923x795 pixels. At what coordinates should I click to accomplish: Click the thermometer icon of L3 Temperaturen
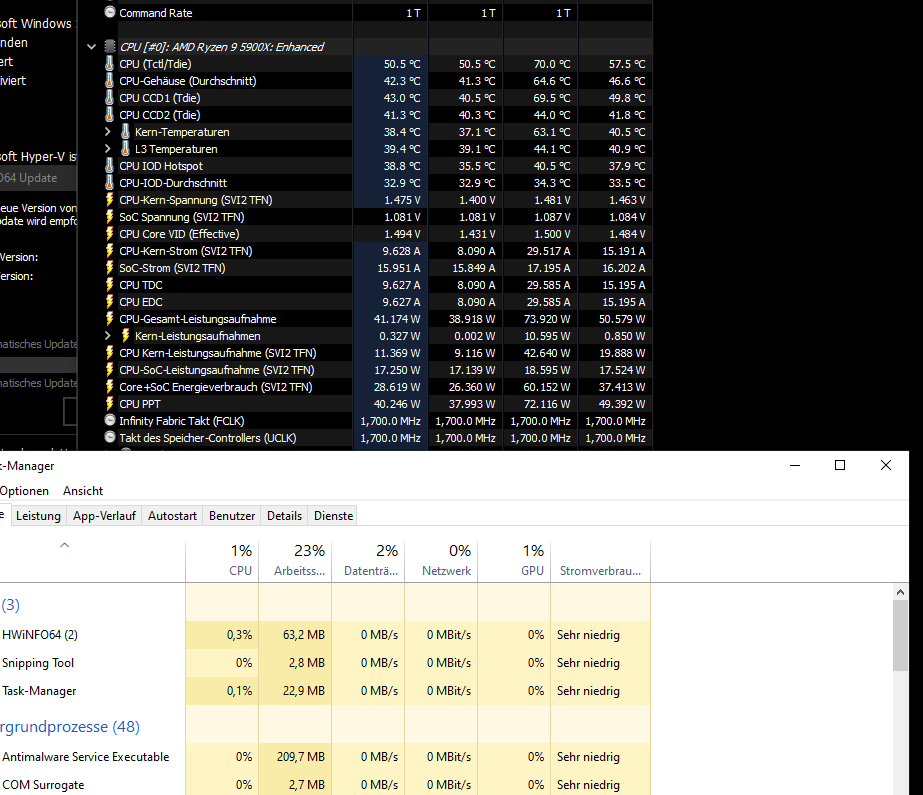click(x=125, y=149)
